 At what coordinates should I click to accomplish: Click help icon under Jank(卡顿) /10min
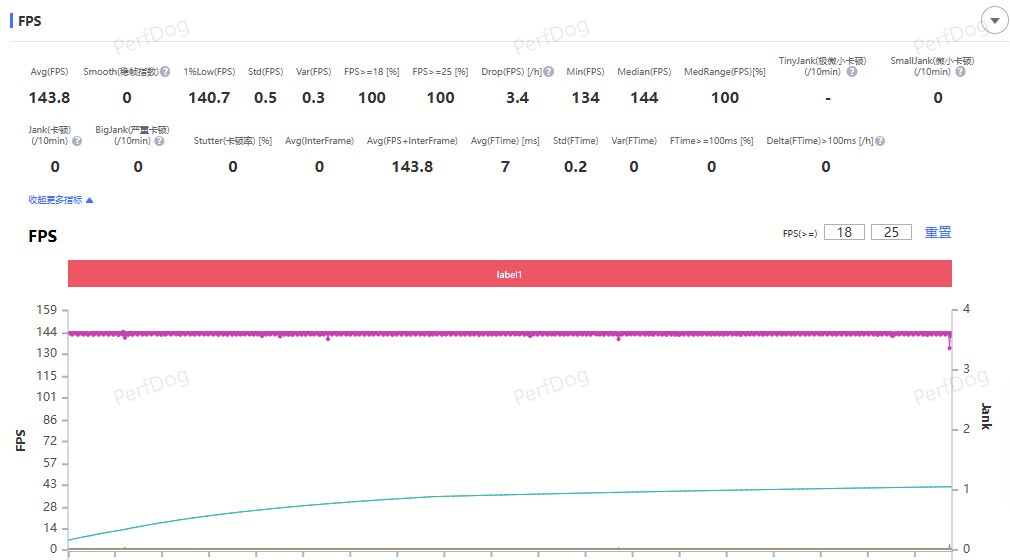click(x=77, y=141)
